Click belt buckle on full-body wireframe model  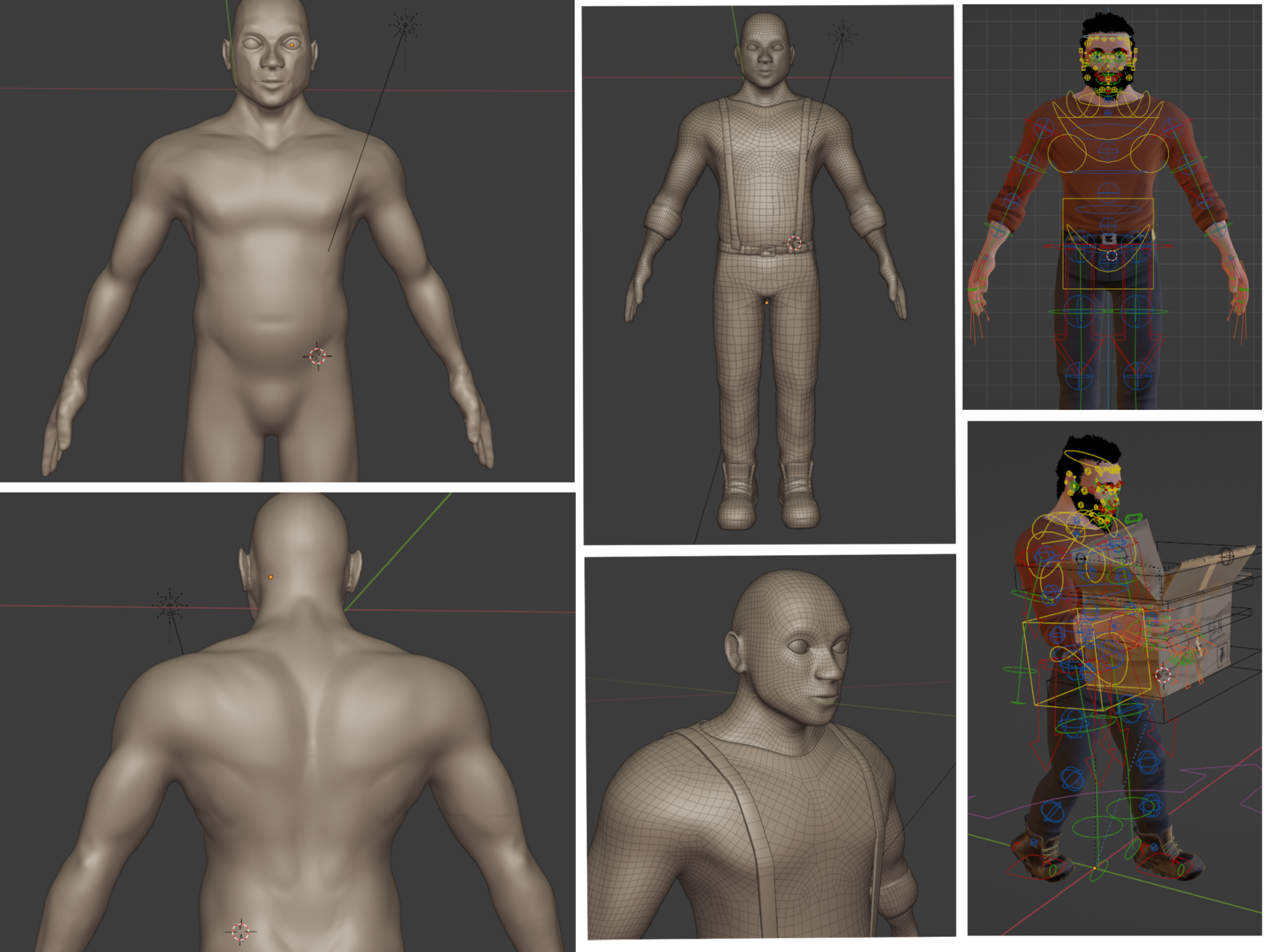pos(768,249)
